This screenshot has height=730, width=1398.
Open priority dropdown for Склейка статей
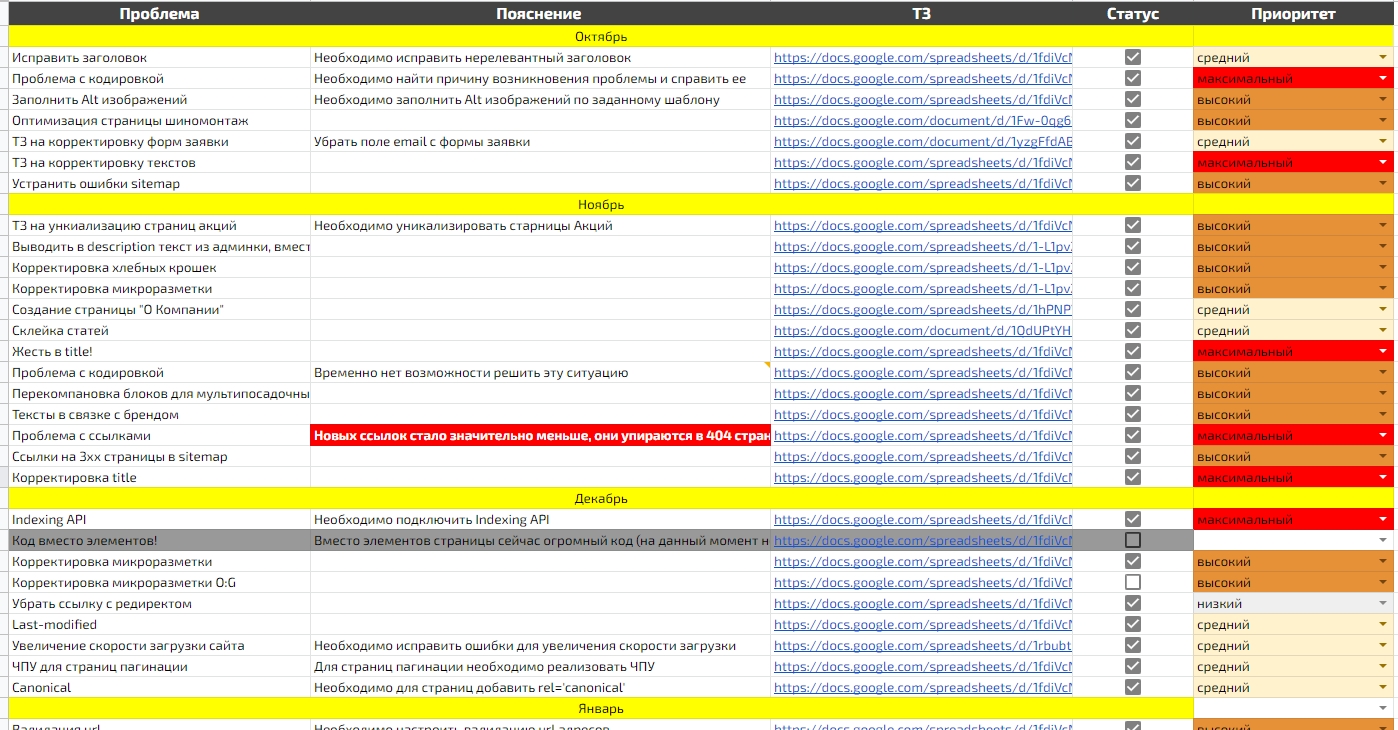[1383, 331]
